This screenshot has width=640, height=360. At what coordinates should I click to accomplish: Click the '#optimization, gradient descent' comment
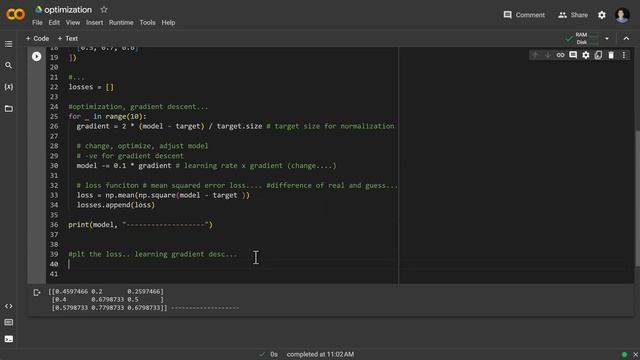coord(138,107)
